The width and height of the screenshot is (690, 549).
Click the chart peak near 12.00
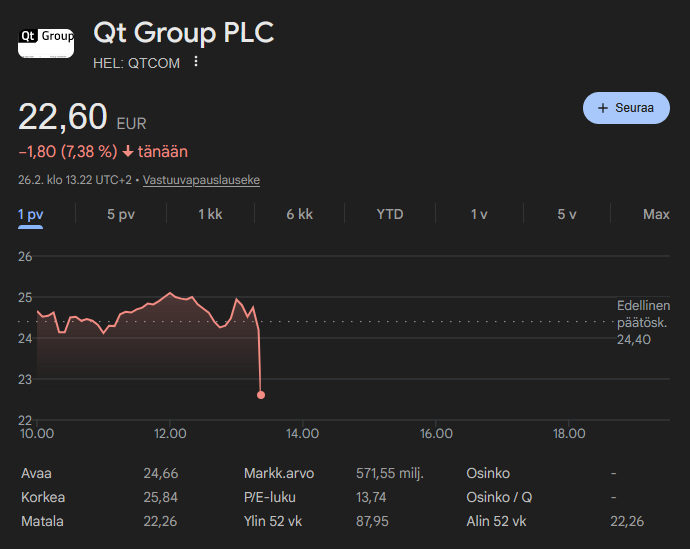point(170,293)
